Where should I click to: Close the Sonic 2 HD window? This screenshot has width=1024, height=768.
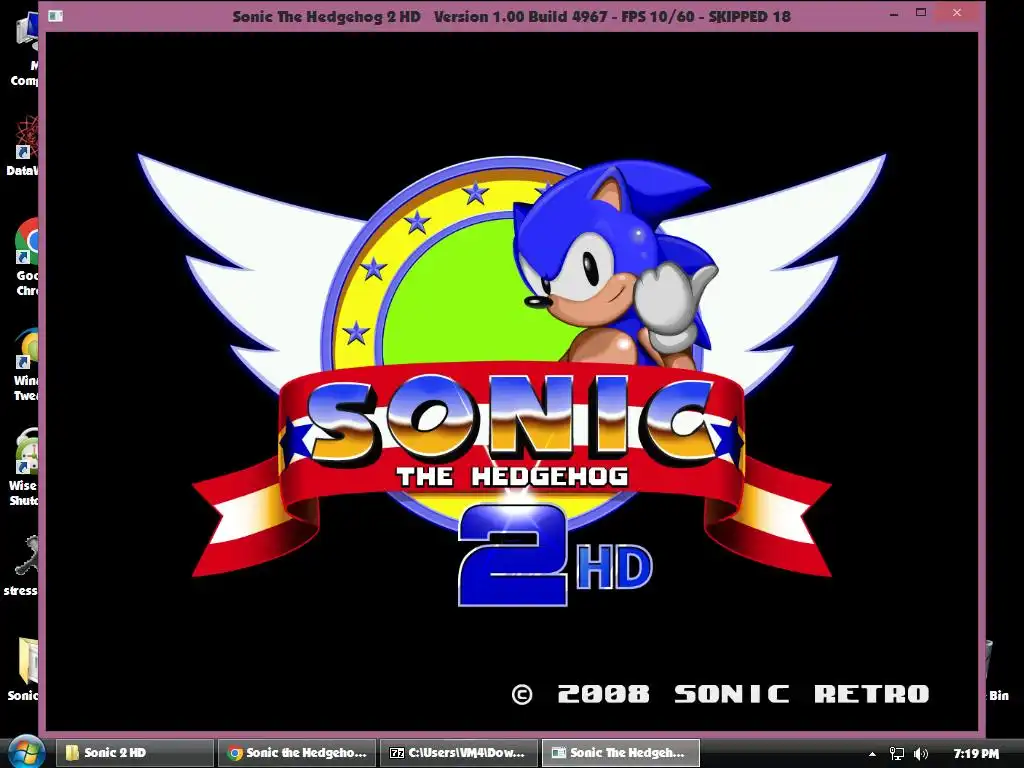click(957, 12)
